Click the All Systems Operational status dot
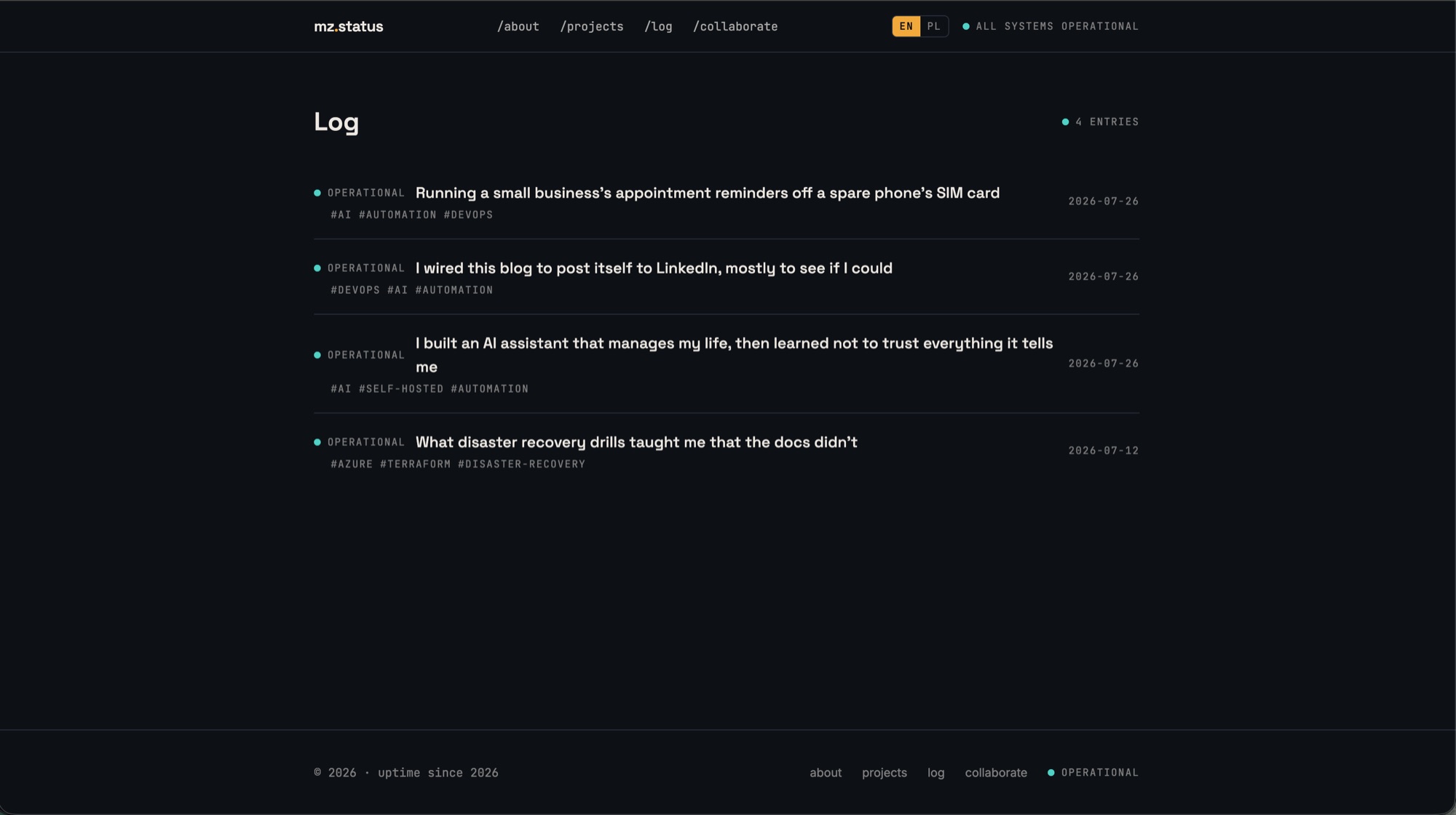The width and height of the screenshot is (1456, 815). tap(966, 26)
